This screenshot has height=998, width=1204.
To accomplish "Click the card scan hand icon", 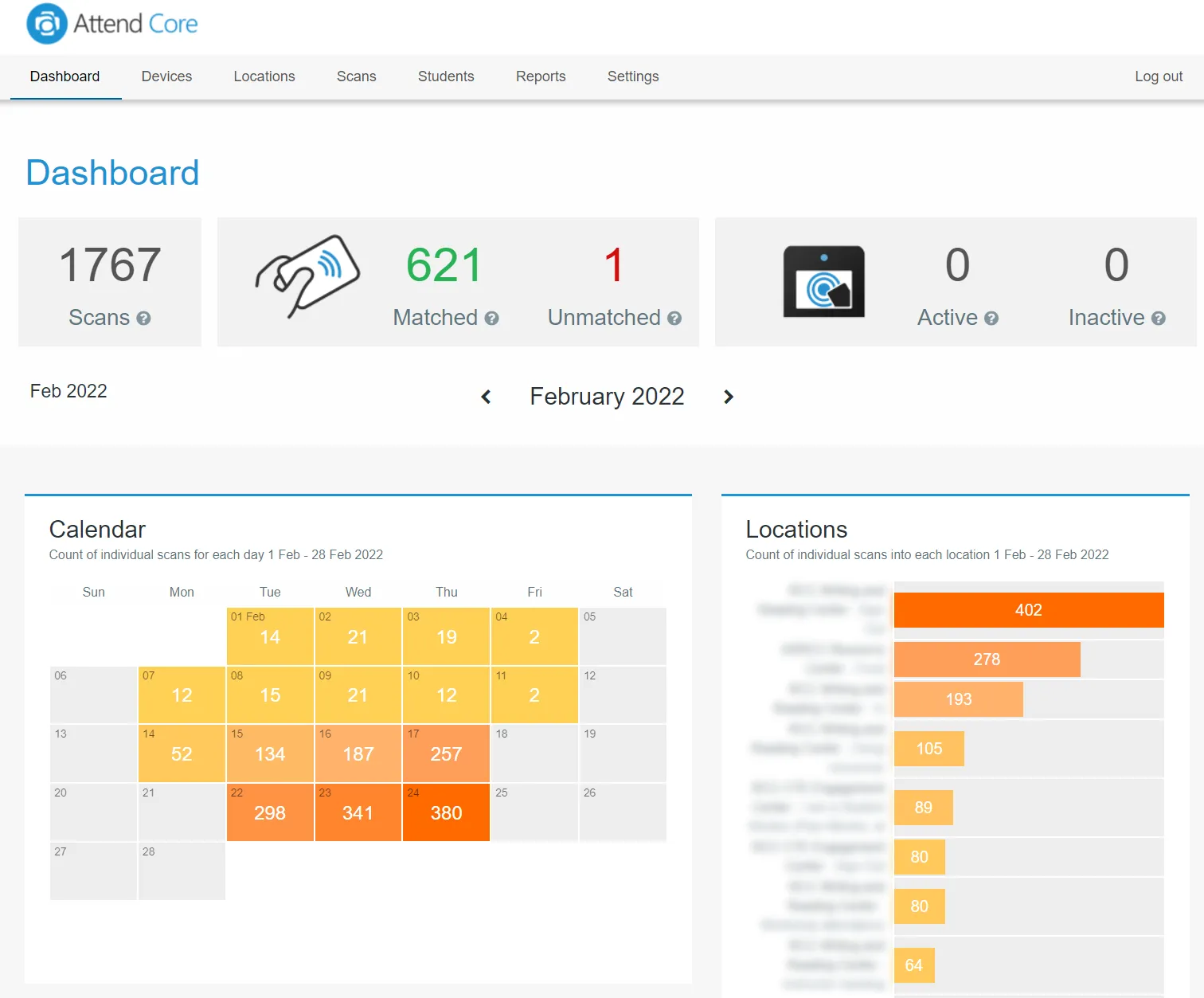I will 307,277.
